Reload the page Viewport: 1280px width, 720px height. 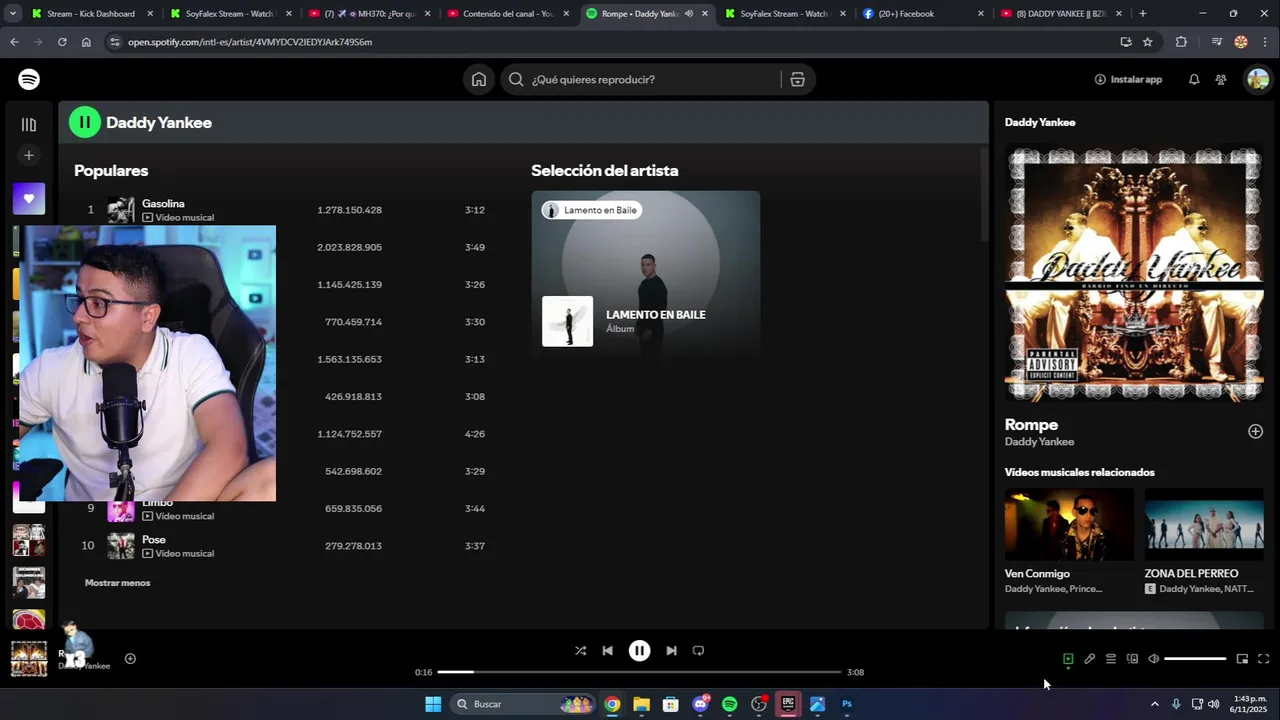tap(62, 42)
